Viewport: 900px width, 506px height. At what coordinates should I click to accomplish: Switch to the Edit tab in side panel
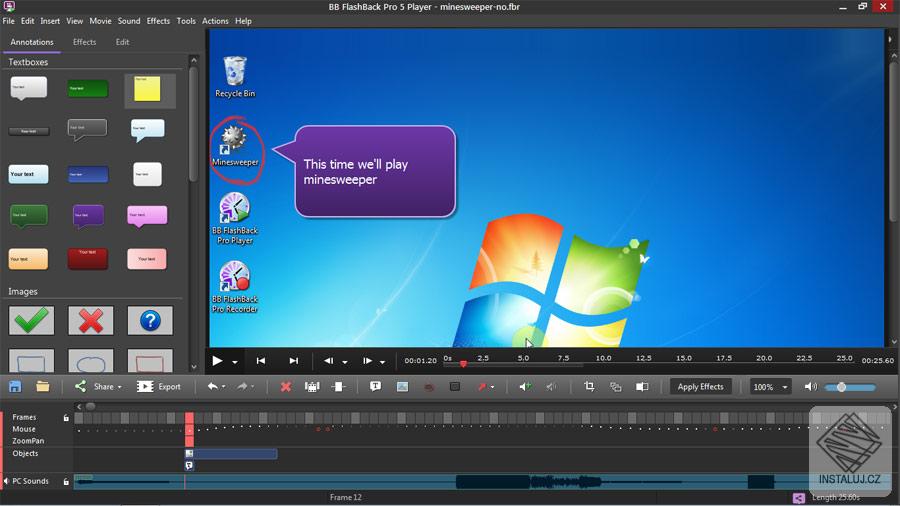(122, 42)
